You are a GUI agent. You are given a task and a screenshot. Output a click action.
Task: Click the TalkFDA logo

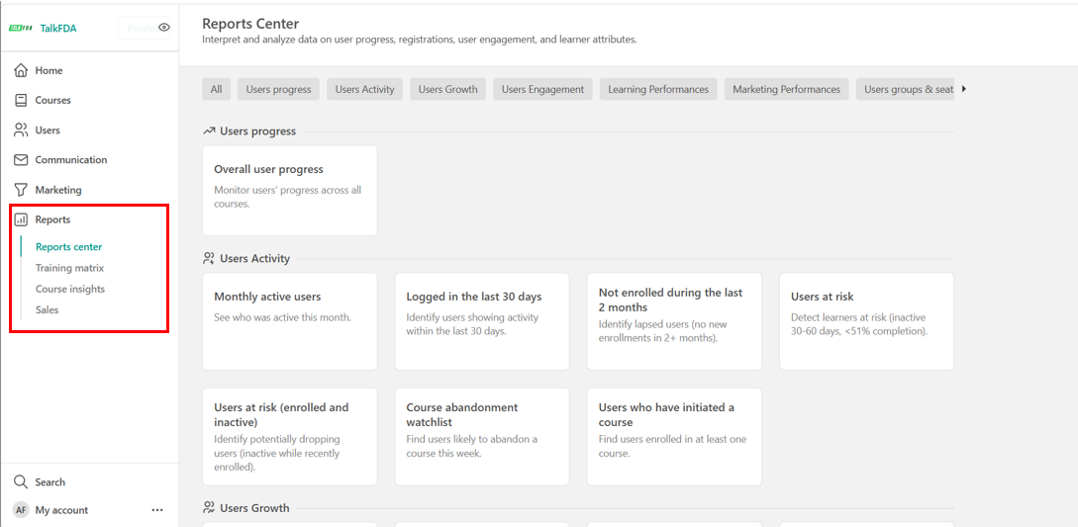[x=21, y=28]
